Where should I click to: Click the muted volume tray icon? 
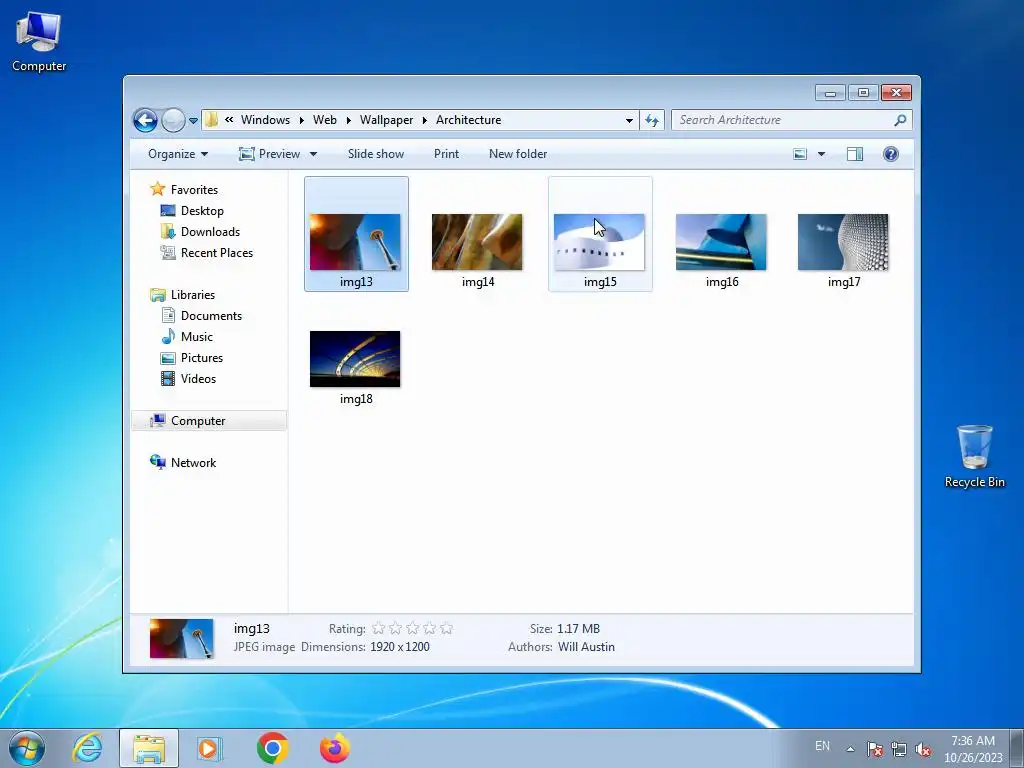pos(923,749)
